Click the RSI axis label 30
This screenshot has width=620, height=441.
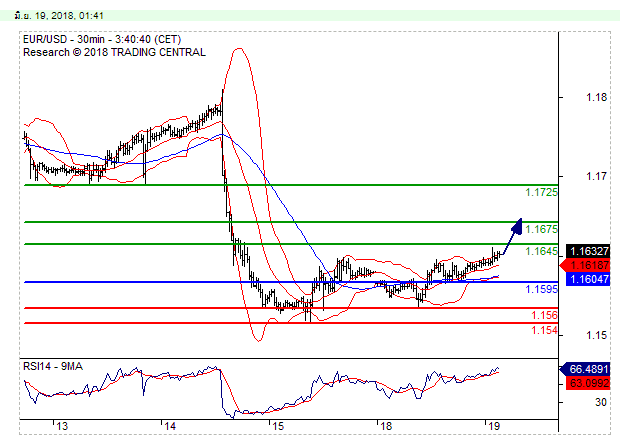click(601, 402)
